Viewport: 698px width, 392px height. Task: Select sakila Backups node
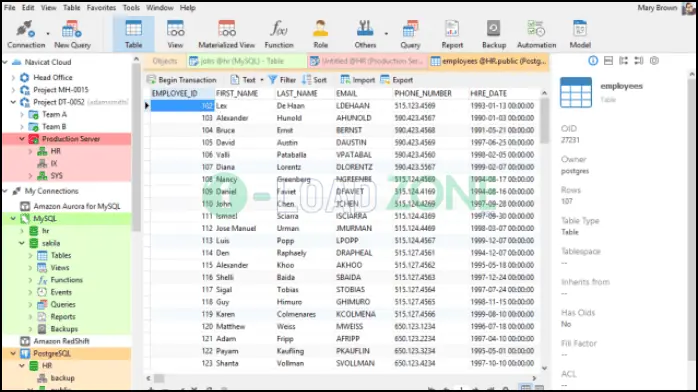tap(64, 329)
